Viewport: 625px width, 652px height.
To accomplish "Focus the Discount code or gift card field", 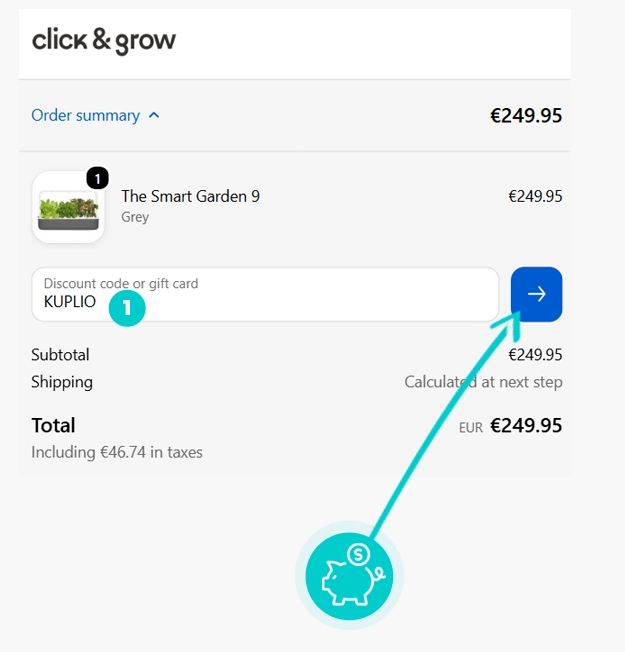I will (x=265, y=294).
